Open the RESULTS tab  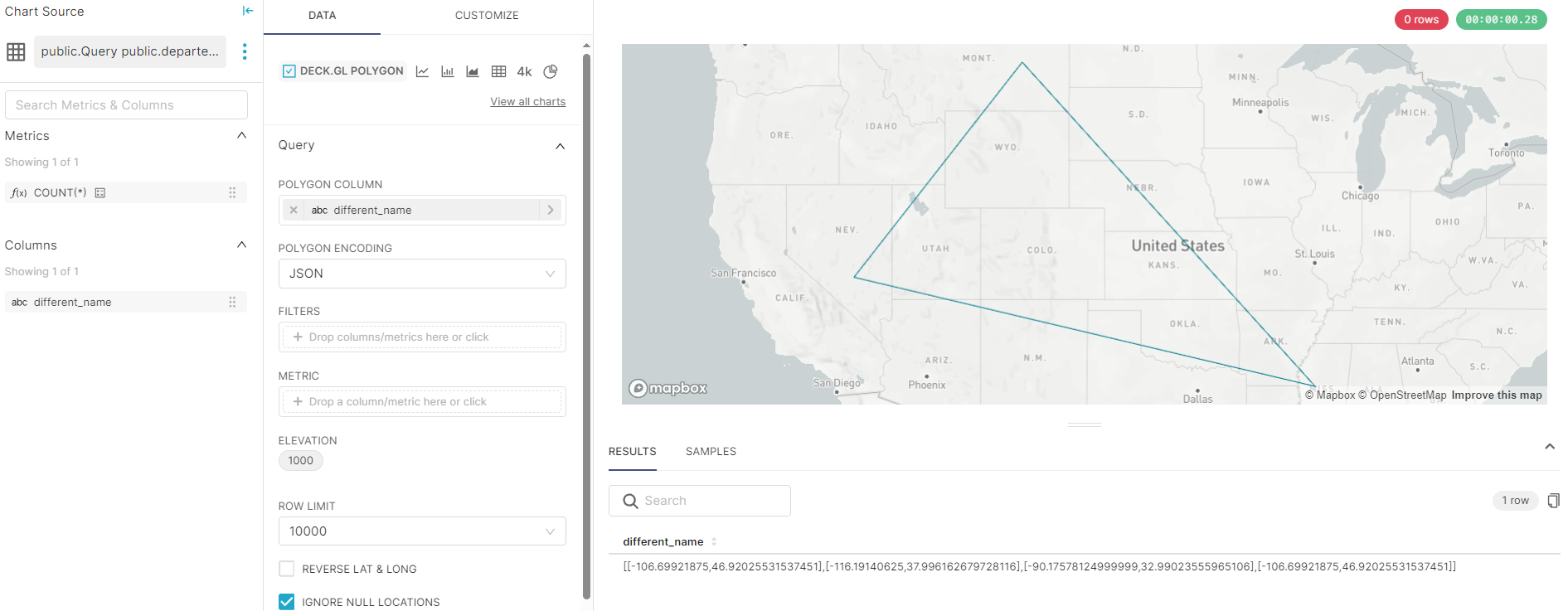pyautogui.click(x=632, y=452)
